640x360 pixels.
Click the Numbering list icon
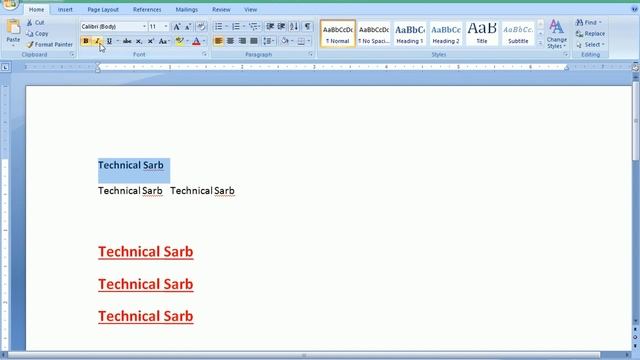coord(236,27)
